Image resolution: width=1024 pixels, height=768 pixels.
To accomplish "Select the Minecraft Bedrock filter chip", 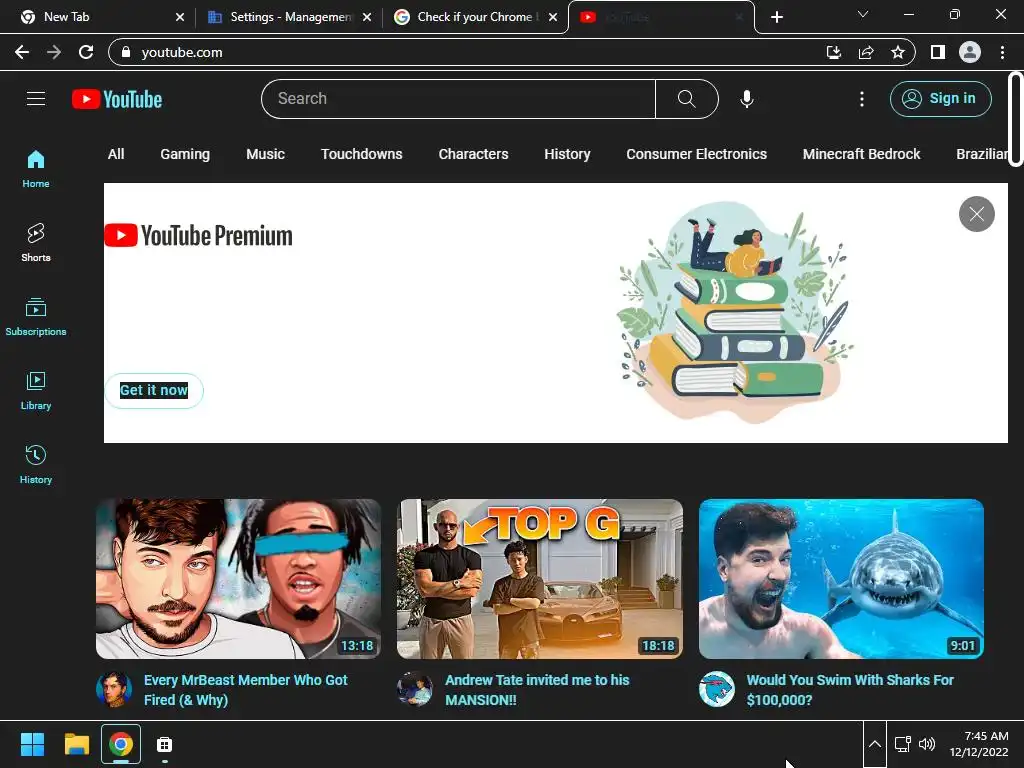I will 861,154.
